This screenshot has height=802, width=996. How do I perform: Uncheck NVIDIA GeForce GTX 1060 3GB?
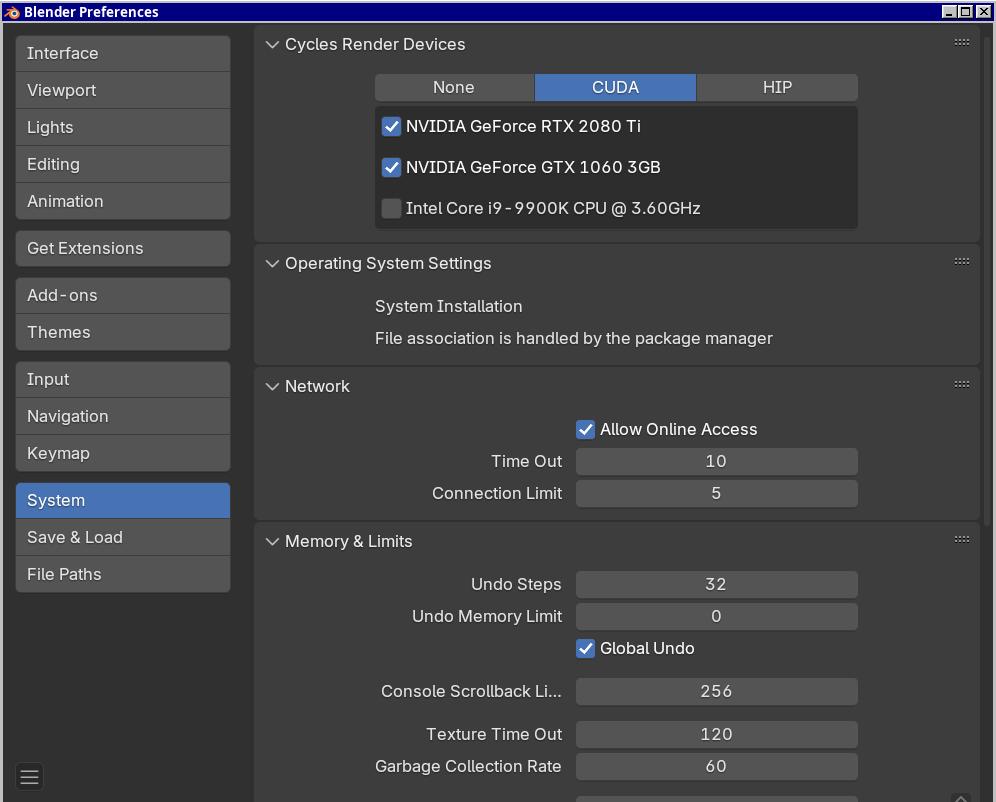click(x=392, y=168)
